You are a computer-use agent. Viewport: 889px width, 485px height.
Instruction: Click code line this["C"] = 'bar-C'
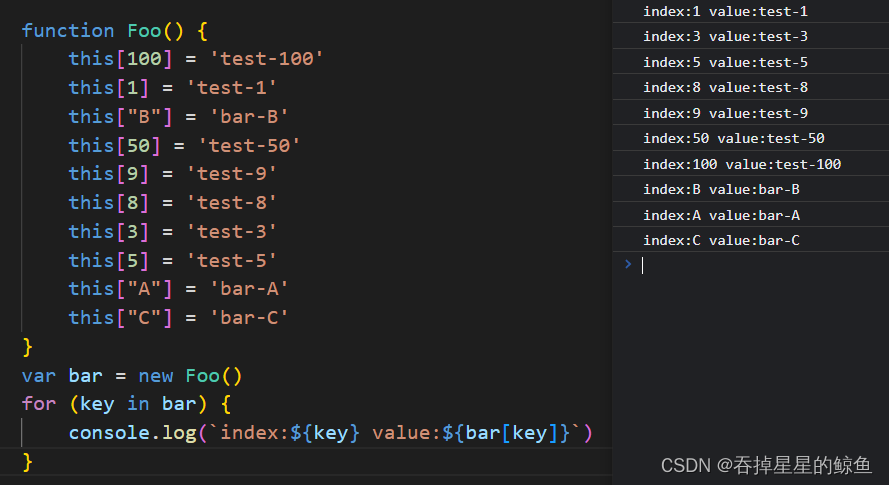pyautogui.click(x=178, y=318)
